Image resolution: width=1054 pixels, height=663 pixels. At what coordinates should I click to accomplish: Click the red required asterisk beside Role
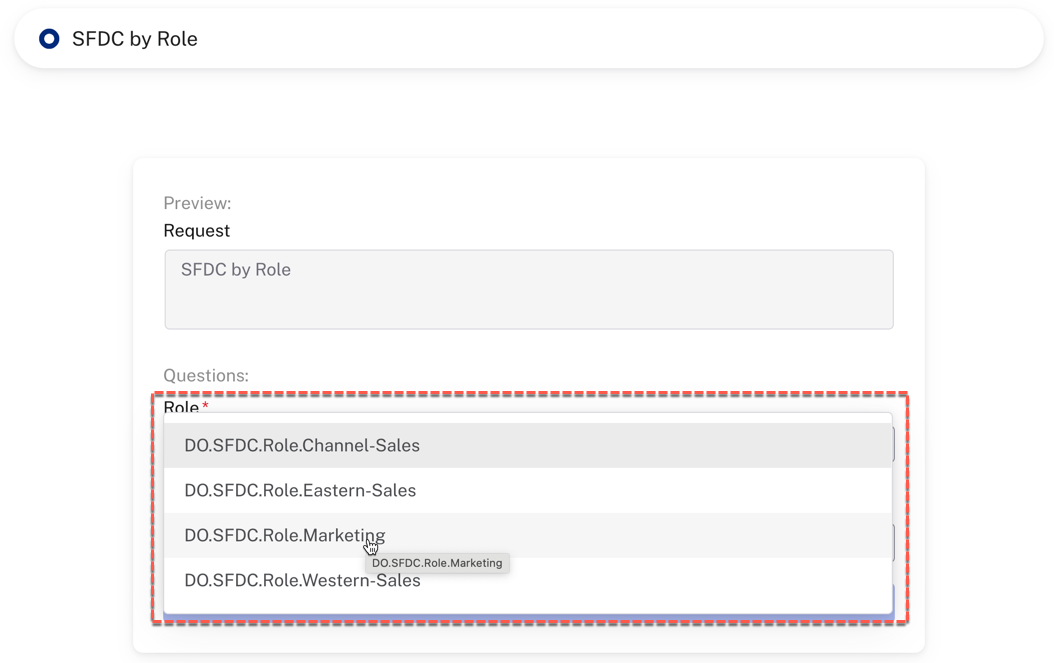click(x=206, y=406)
